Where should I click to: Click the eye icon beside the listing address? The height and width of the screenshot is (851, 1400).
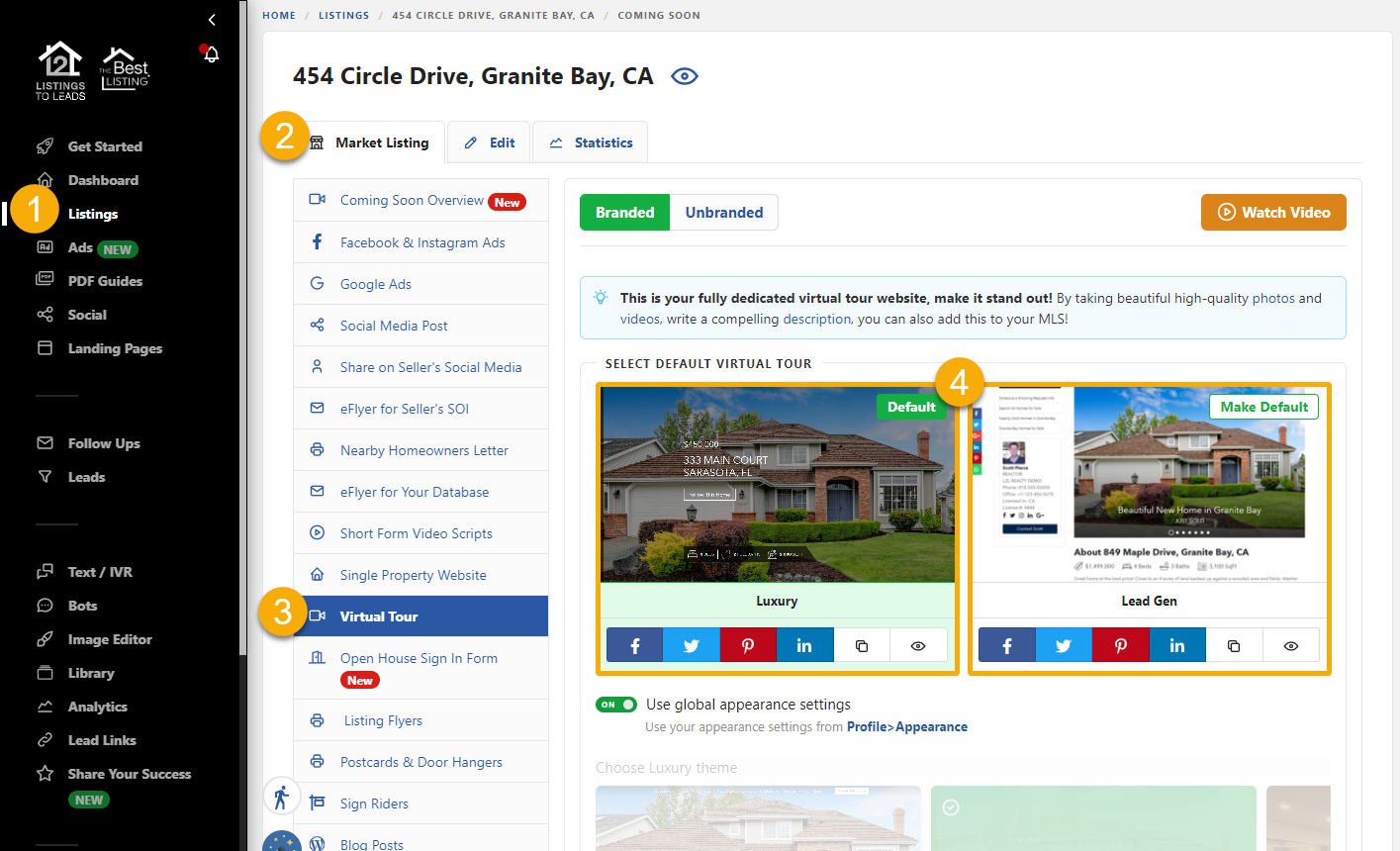685,76
